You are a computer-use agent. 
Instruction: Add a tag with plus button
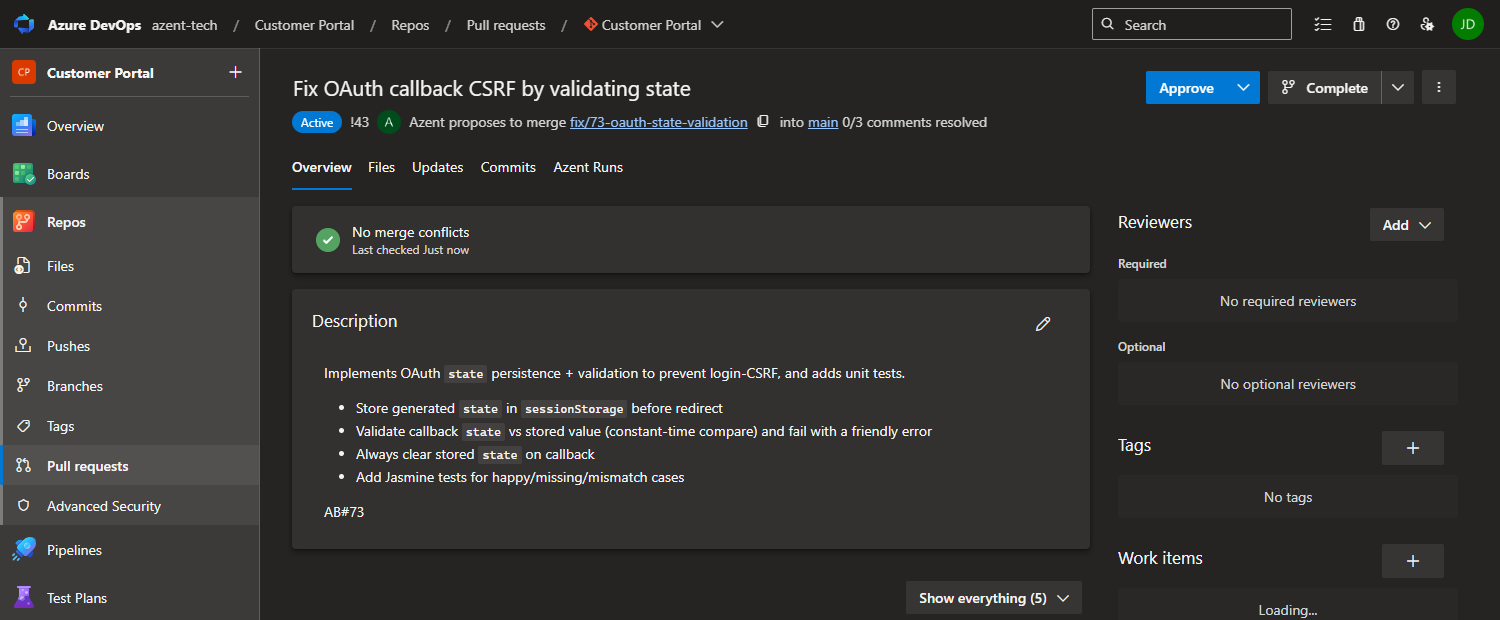tap(1413, 448)
